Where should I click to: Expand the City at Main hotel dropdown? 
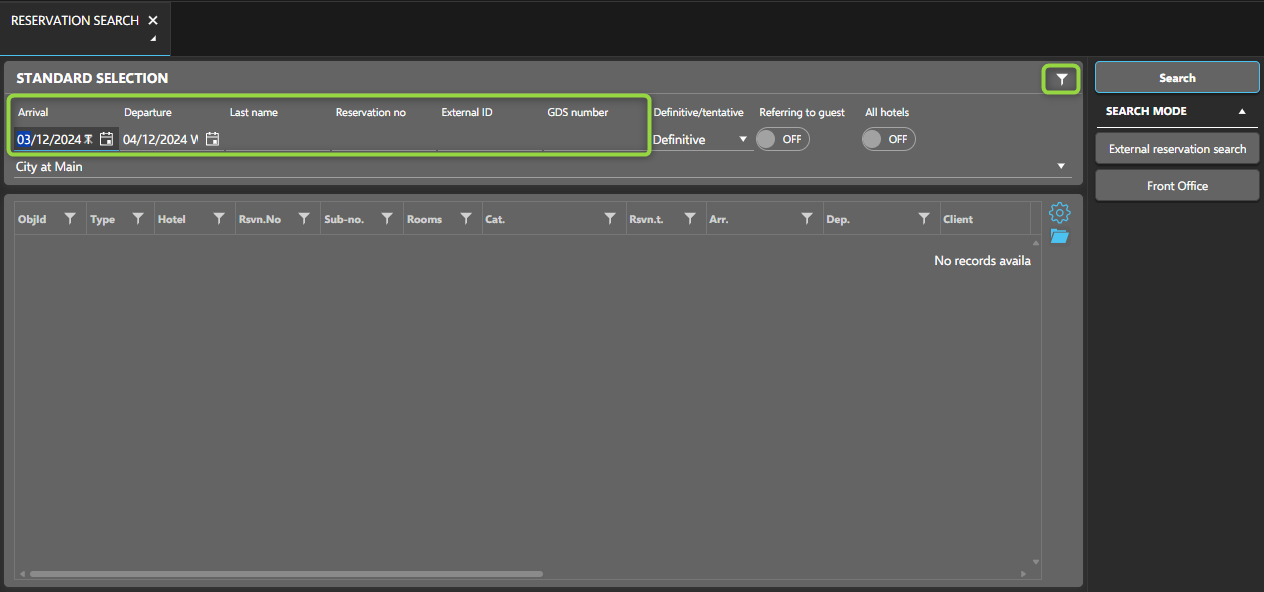point(1060,167)
